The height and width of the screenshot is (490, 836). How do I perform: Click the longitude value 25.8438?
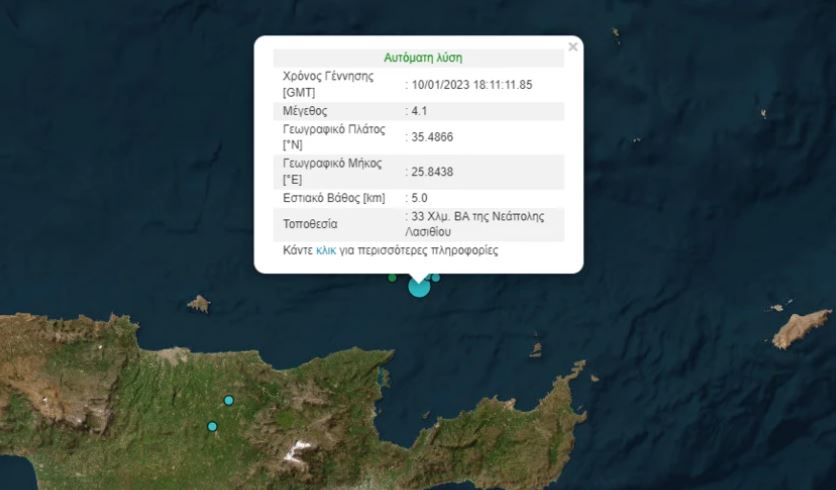(x=432, y=172)
